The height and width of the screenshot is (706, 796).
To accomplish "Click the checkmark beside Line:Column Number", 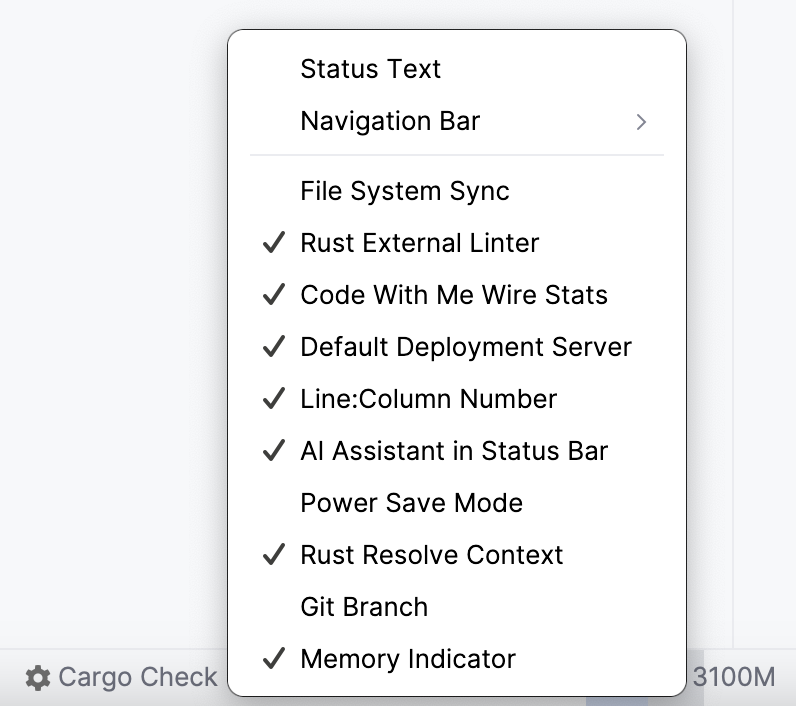I will pyautogui.click(x=273, y=399).
